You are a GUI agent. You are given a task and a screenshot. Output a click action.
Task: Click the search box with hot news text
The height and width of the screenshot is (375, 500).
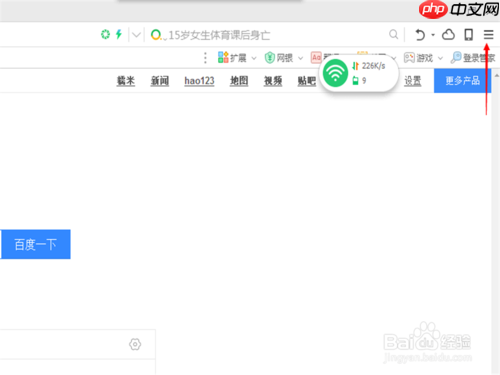click(x=273, y=35)
